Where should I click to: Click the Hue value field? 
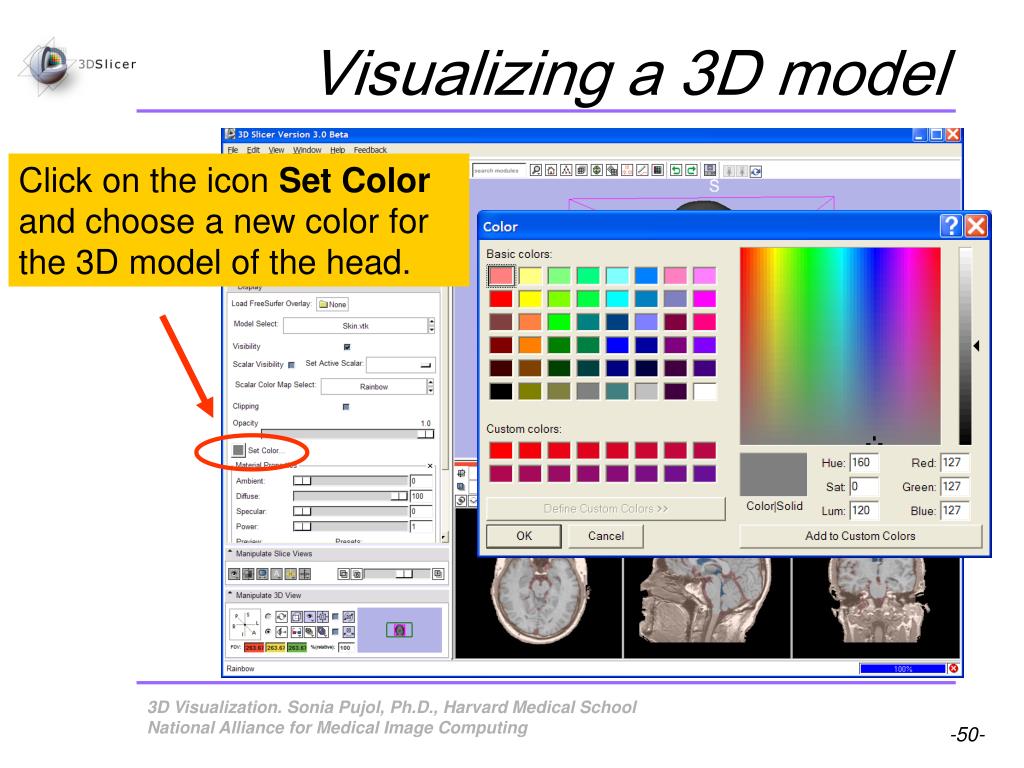(864, 462)
